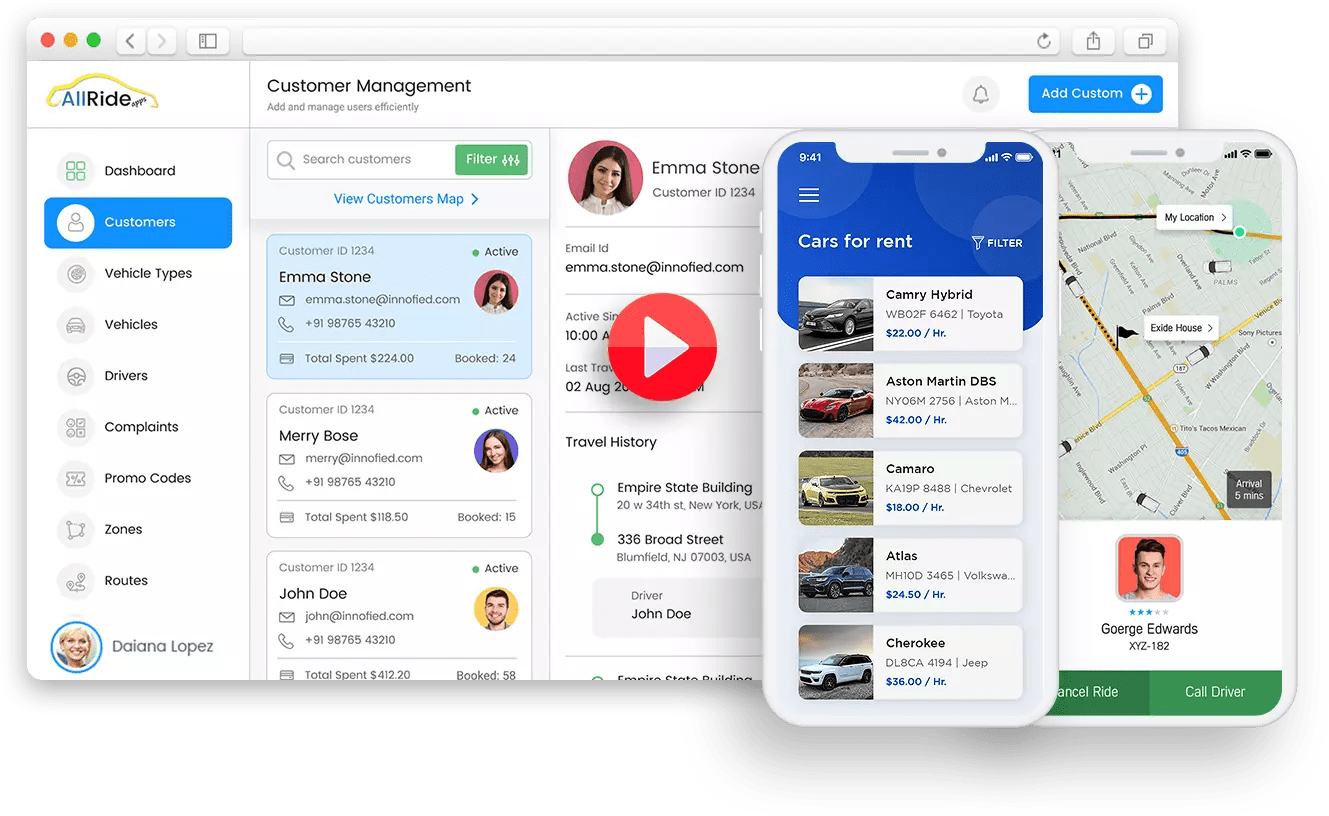Expand View Customers Map chevron
The height and width of the screenshot is (816, 1329).
click(475, 199)
